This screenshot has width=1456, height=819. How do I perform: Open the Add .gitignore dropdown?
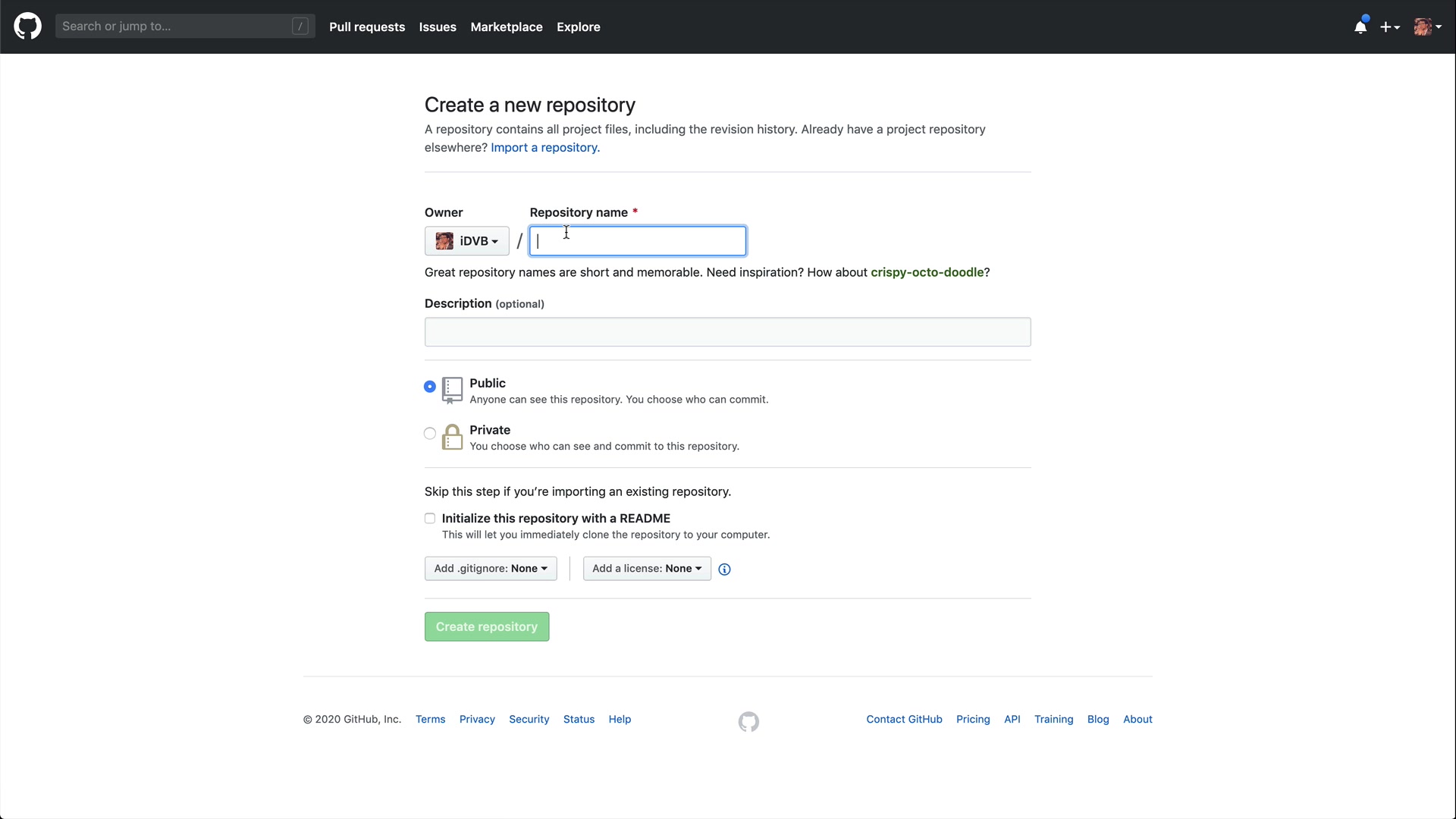coord(491,569)
